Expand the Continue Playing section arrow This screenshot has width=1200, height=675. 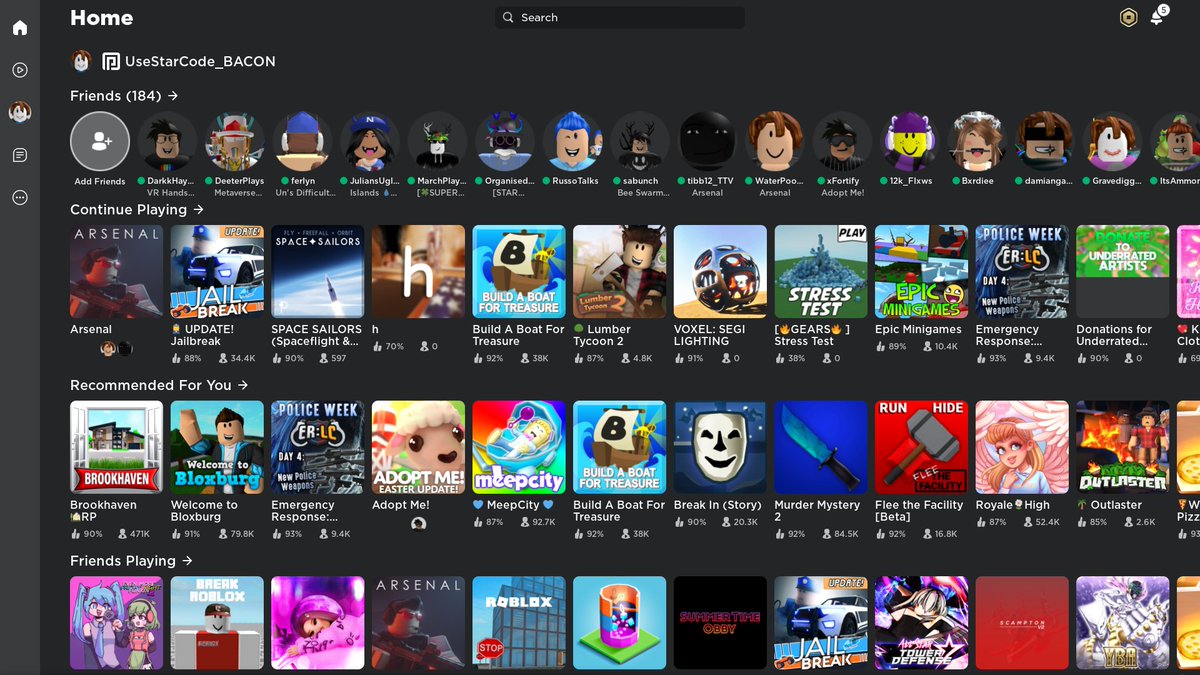pos(198,210)
